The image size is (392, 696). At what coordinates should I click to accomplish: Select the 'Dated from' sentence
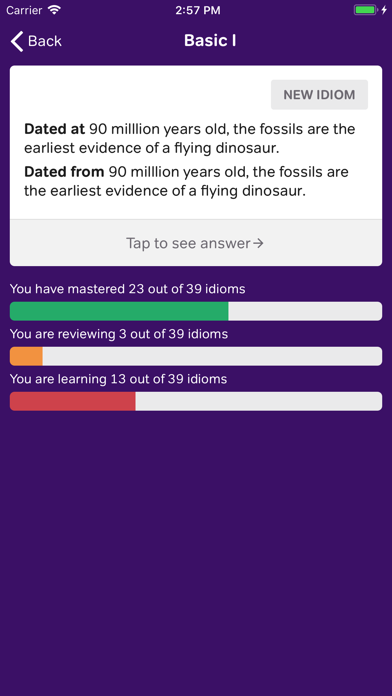click(x=186, y=182)
